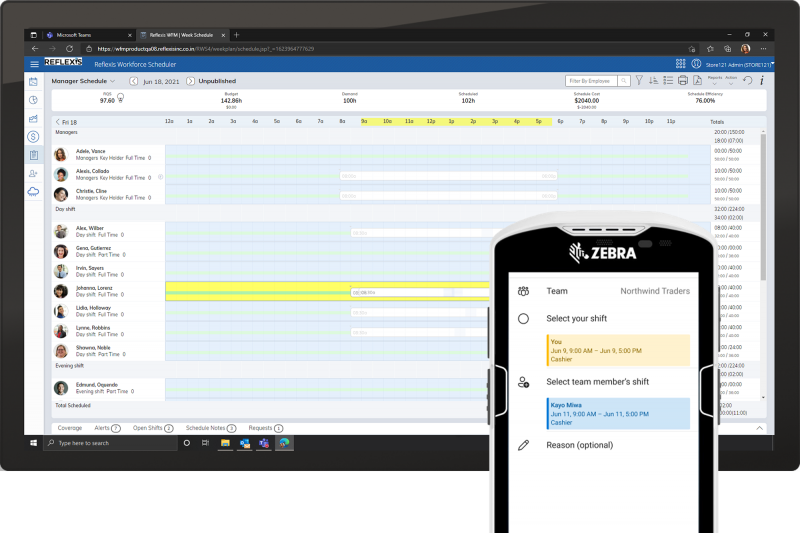Viewport: 800px width, 533px height.
Task: Go to next date with right arrow
Action: tap(190, 81)
